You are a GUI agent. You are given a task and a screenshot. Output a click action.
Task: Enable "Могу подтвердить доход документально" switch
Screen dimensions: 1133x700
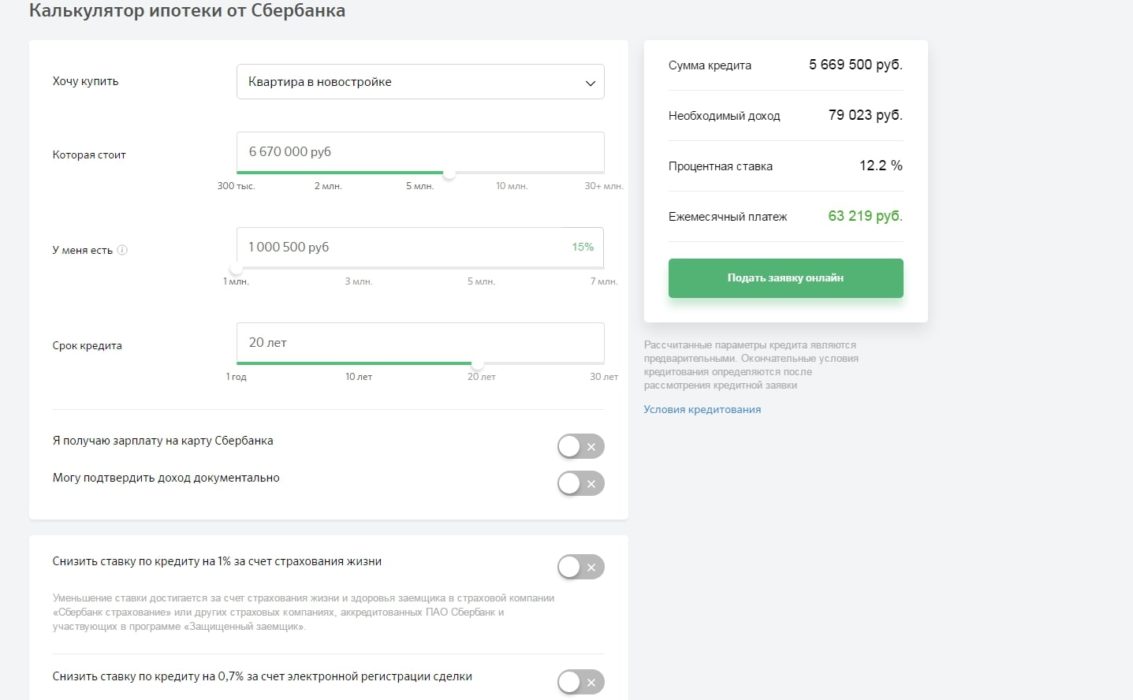pyautogui.click(x=580, y=484)
